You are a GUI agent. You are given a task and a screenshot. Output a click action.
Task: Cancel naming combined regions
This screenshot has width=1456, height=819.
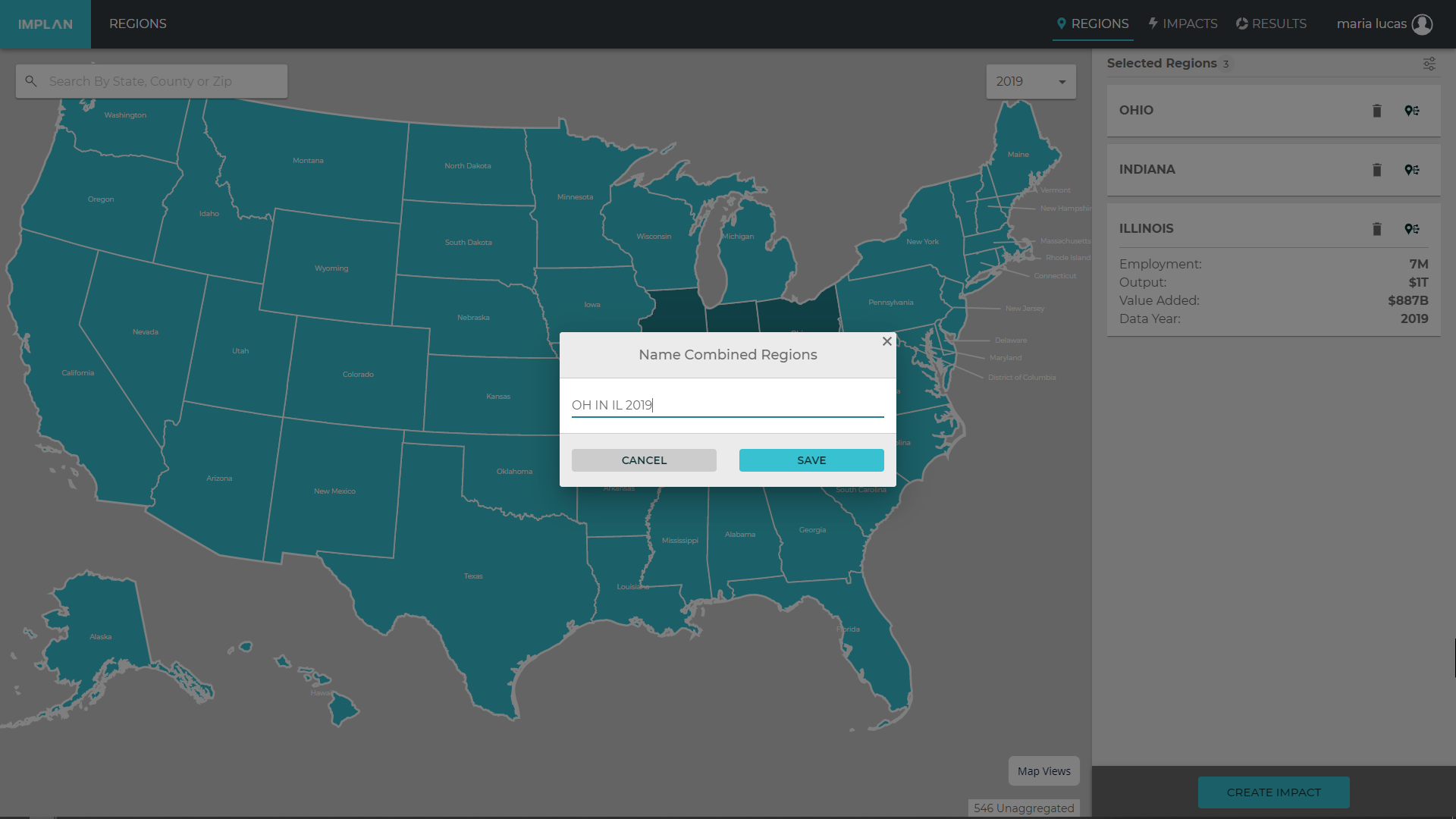tap(644, 460)
